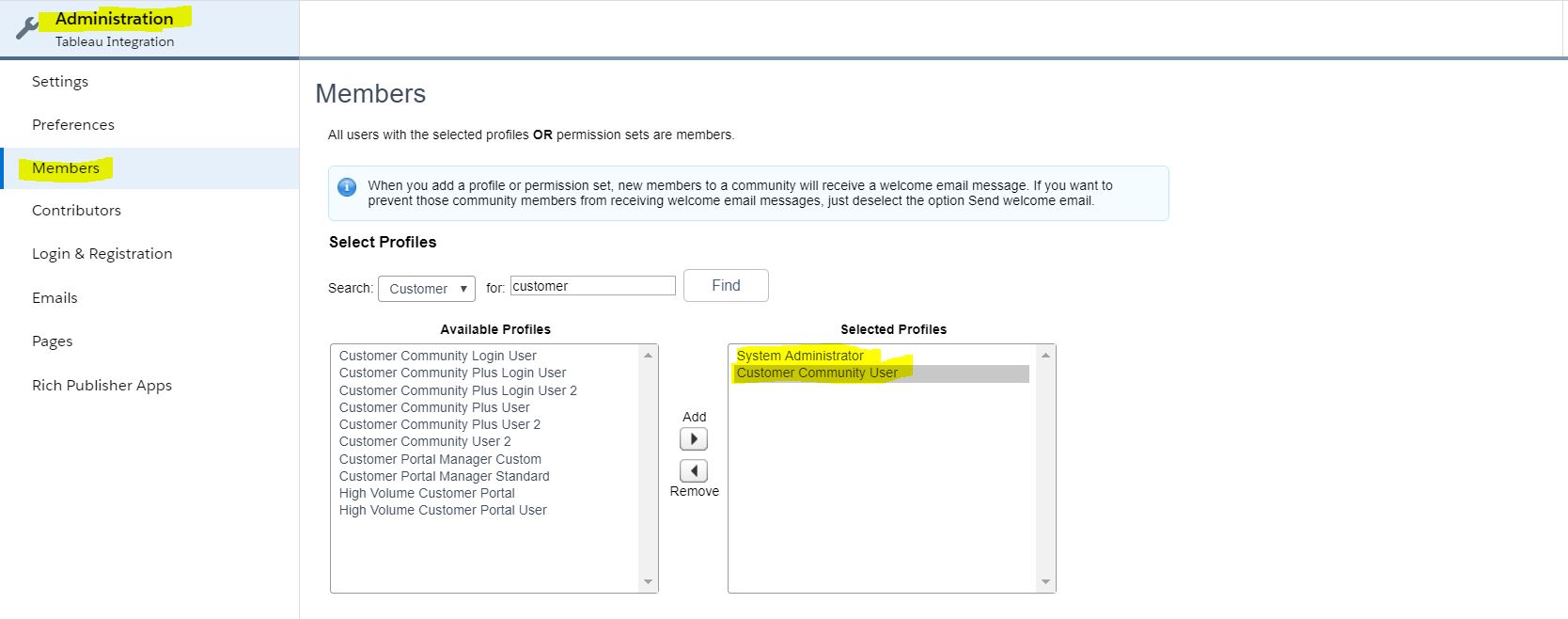Open the Contributors page
1568x619 pixels.
click(76, 211)
